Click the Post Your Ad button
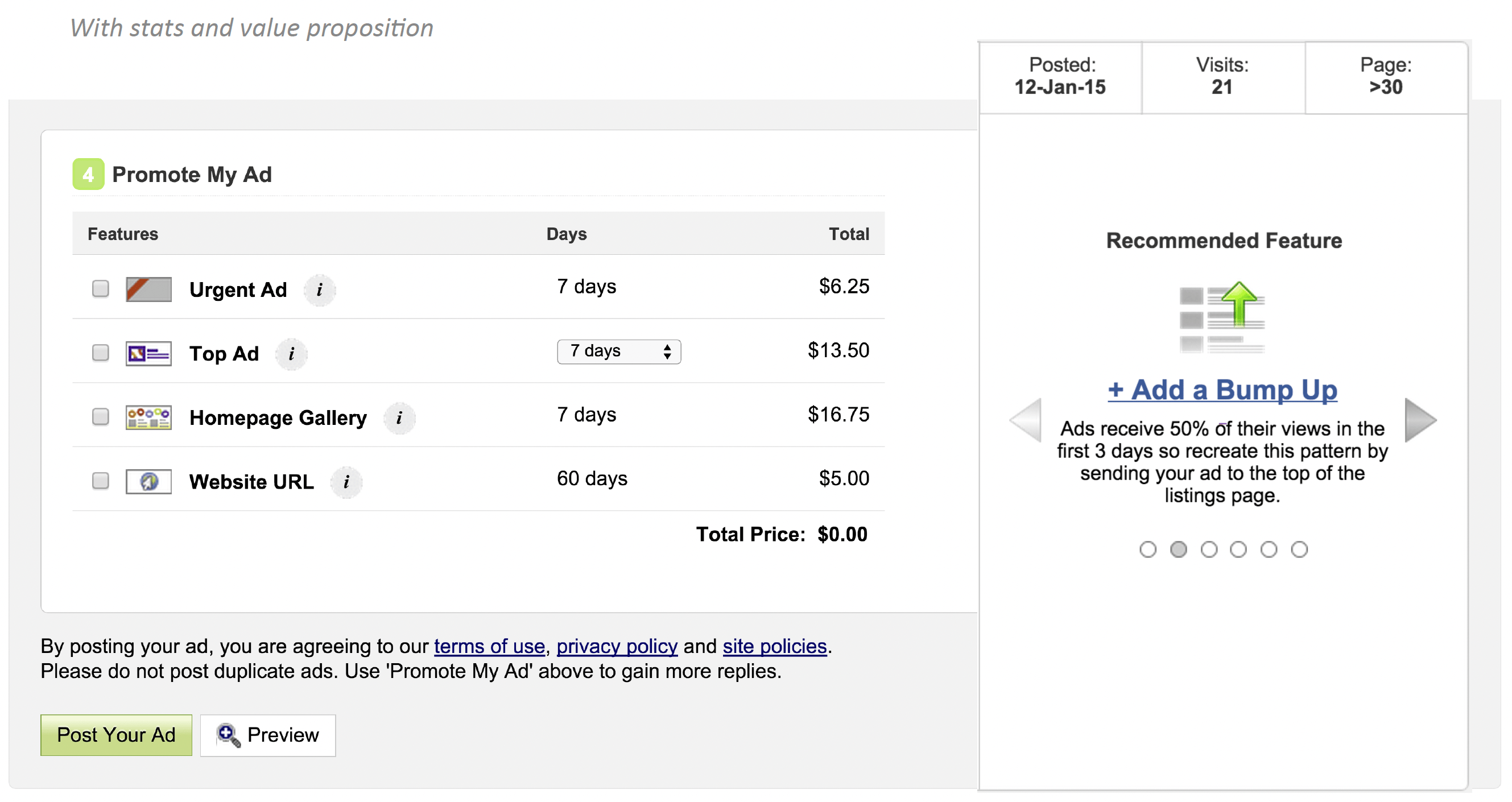Image resolution: width=1512 pixels, height=802 pixels. [x=116, y=734]
